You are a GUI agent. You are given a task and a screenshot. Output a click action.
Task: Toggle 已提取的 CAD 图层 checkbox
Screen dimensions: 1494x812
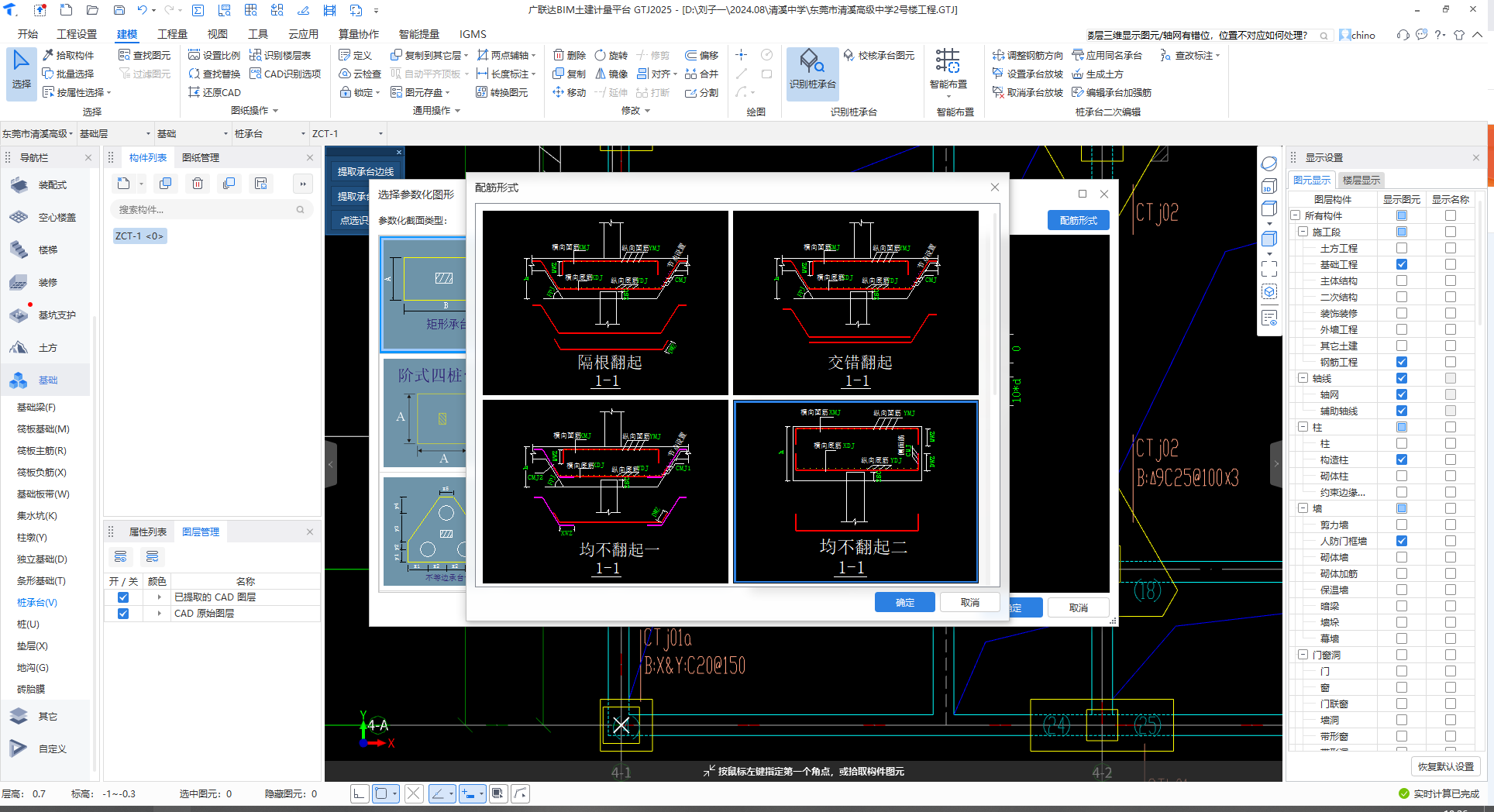[x=122, y=597]
